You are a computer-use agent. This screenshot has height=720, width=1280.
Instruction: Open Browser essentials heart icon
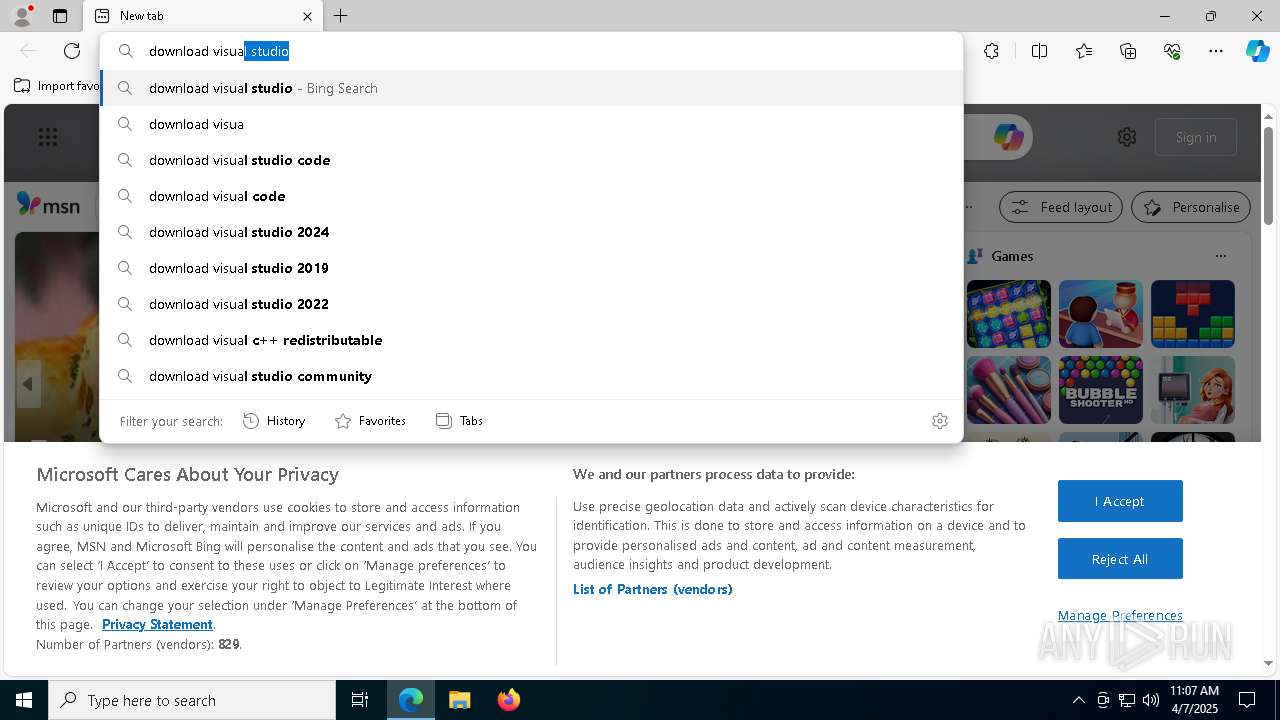(x=1172, y=51)
